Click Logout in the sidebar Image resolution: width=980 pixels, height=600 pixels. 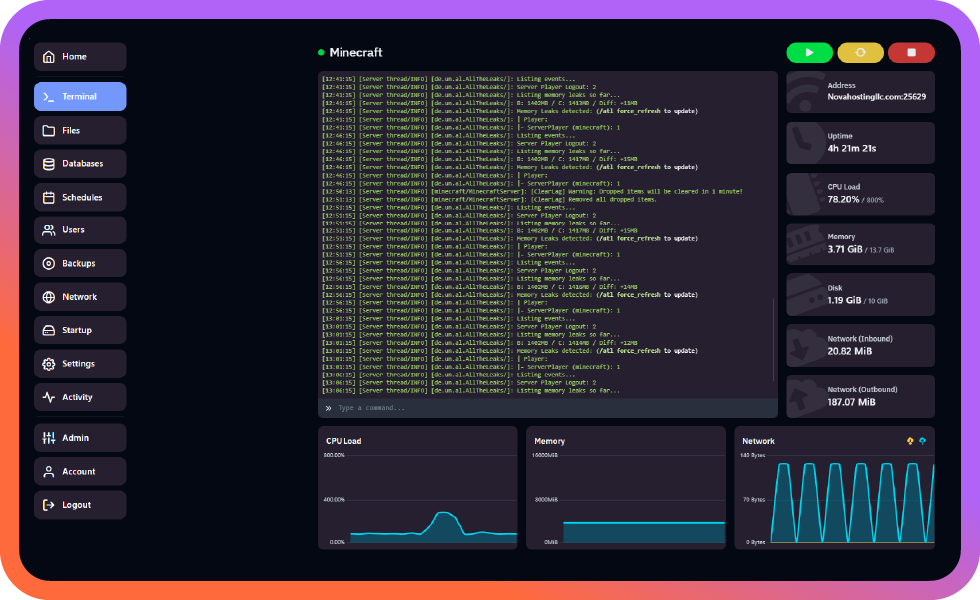click(x=80, y=505)
